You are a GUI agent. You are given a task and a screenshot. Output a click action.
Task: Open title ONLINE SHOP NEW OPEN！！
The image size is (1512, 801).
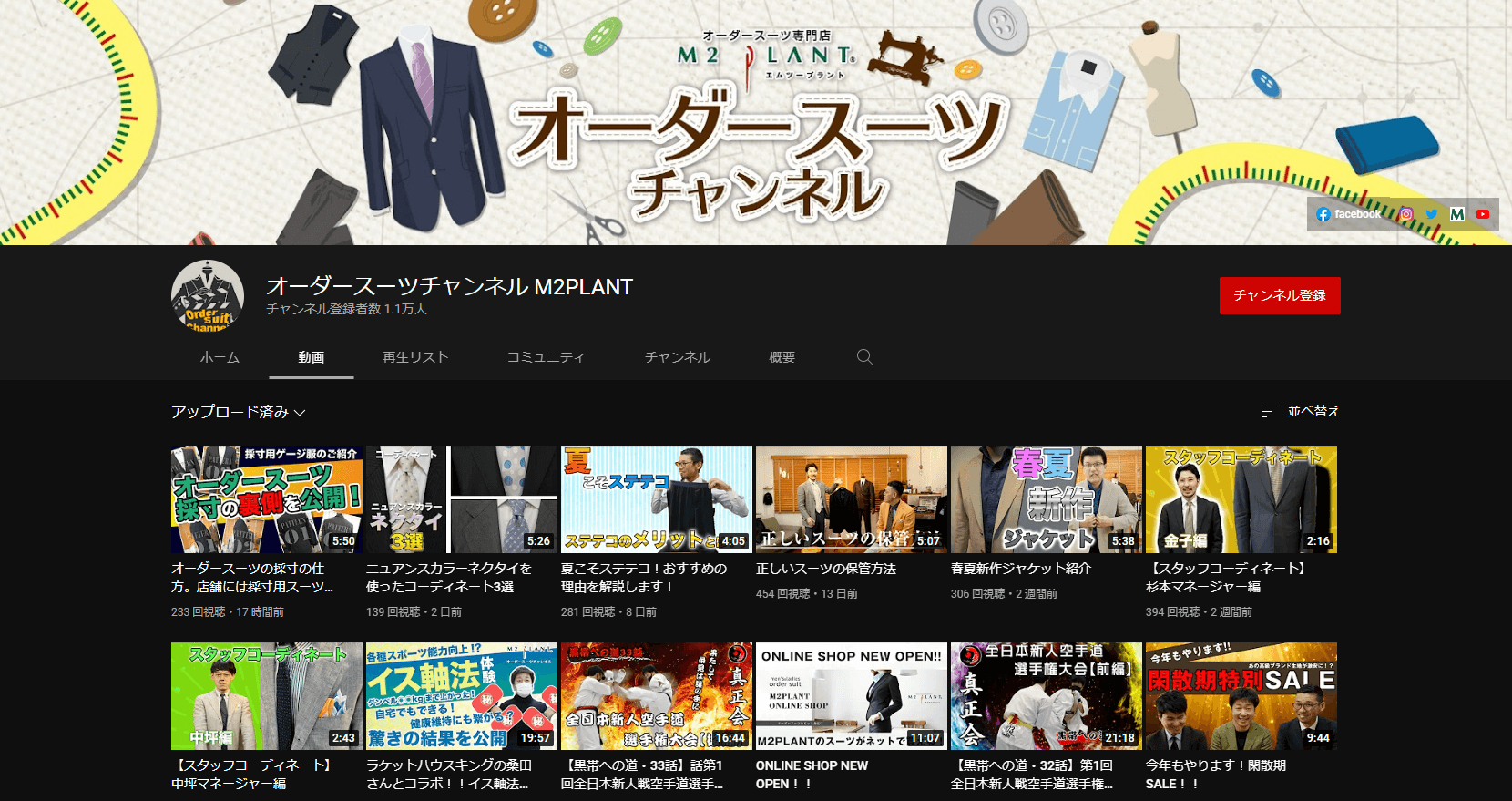coord(812,775)
